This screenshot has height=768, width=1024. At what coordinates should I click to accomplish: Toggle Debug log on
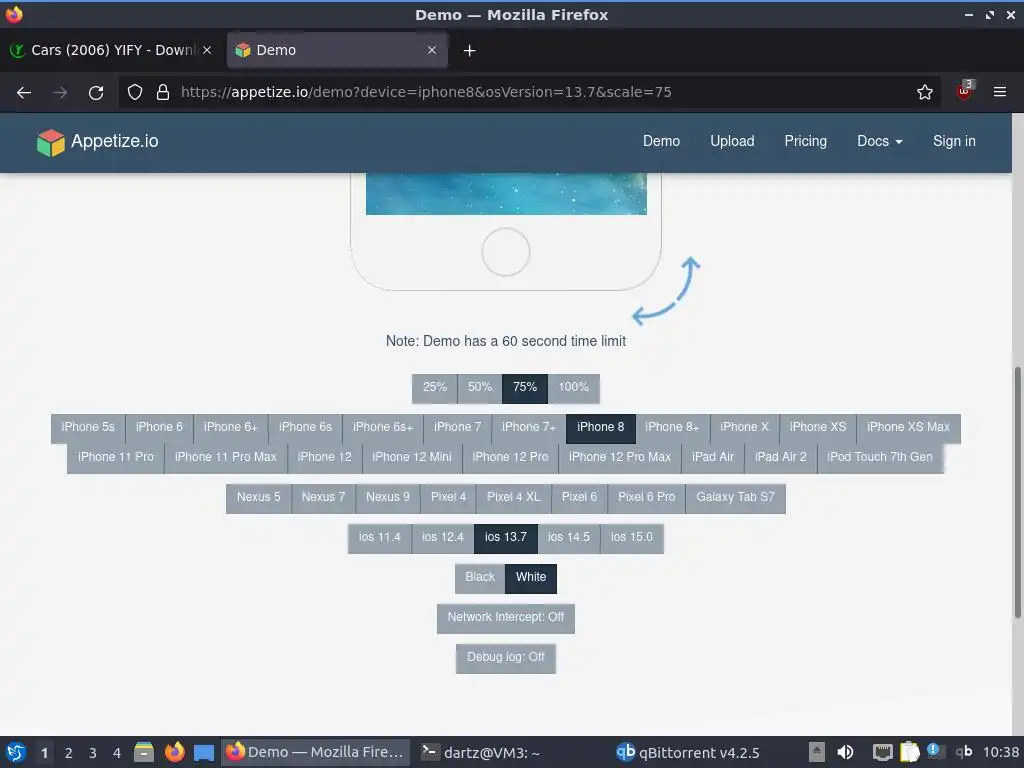pyautogui.click(x=505, y=658)
